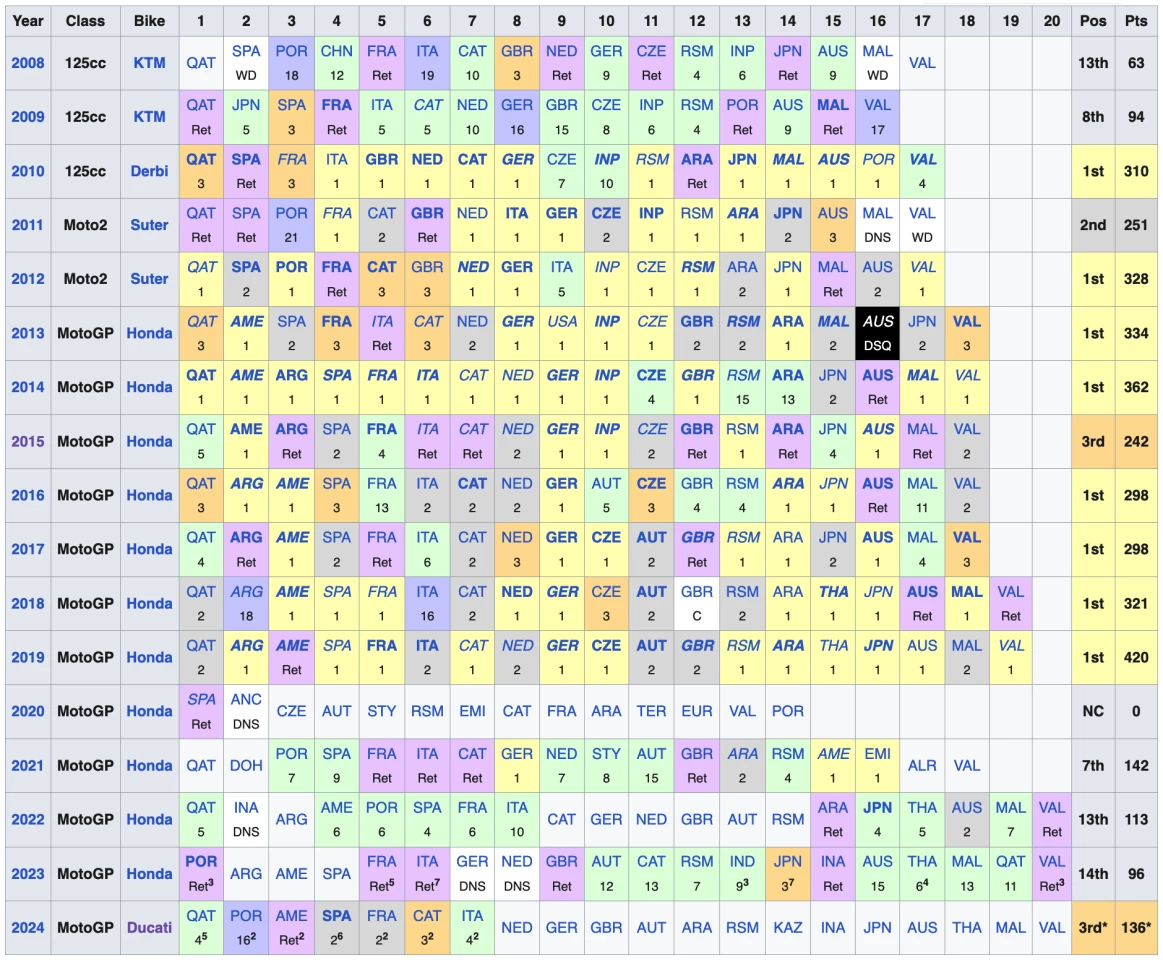This screenshot has height=960, width=1163.
Task: Click the Pts column header
Action: [x=1136, y=21]
